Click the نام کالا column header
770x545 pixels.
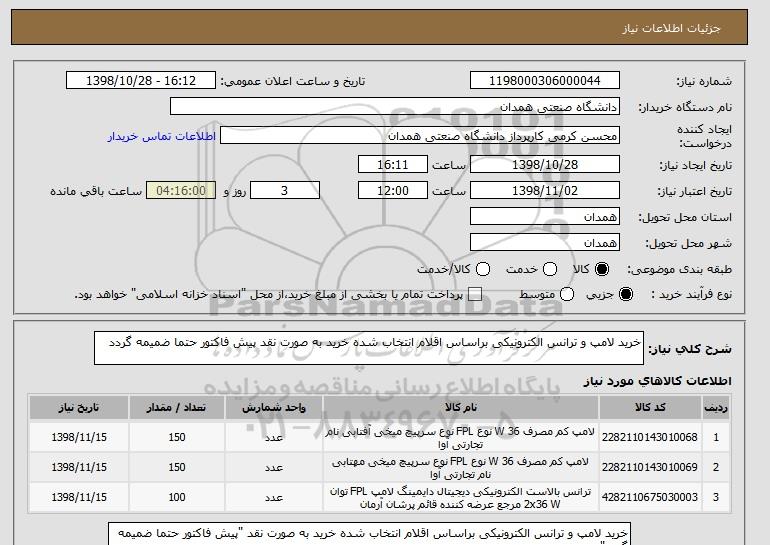[461, 408]
